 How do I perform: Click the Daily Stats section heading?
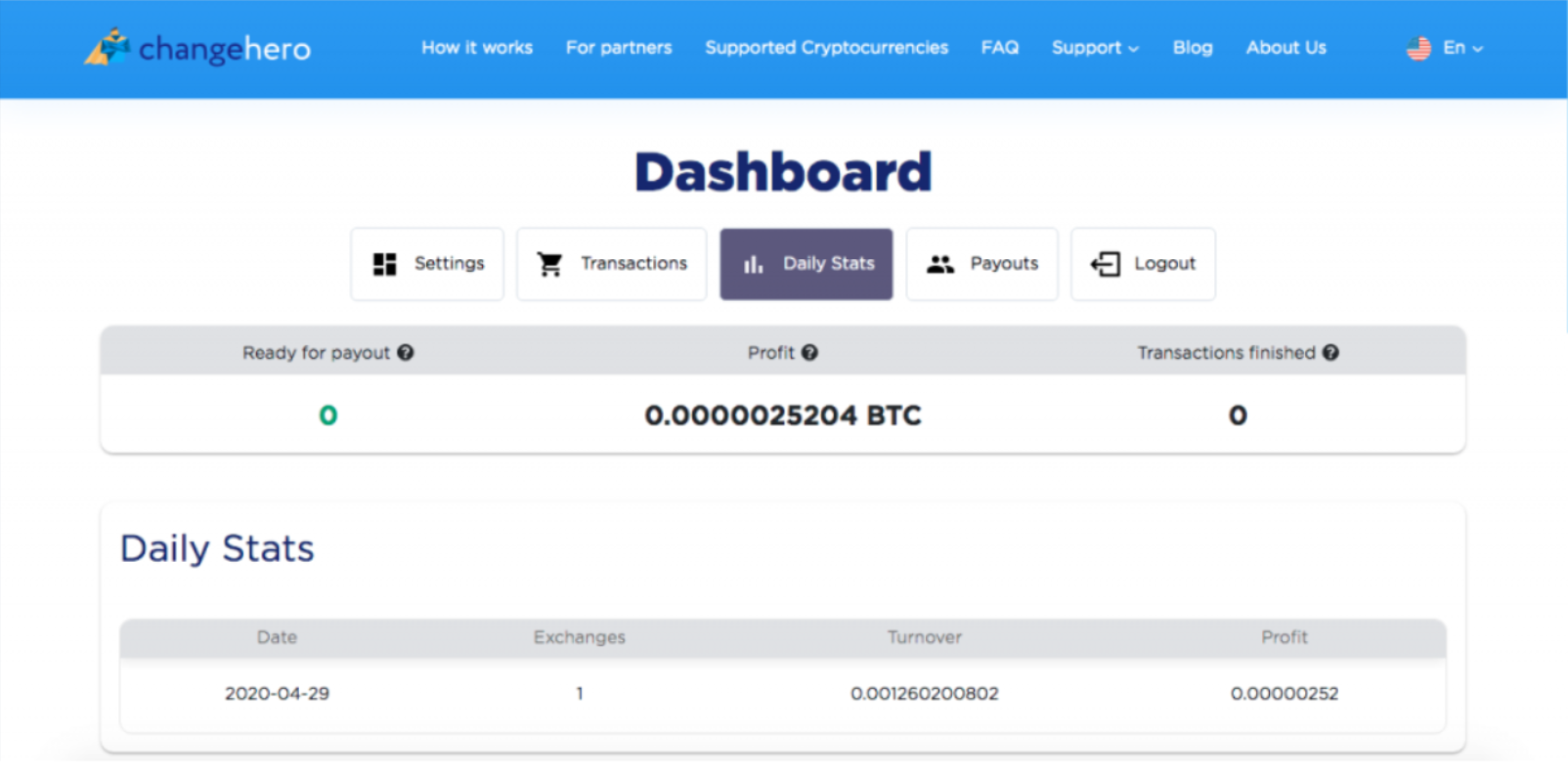[217, 548]
